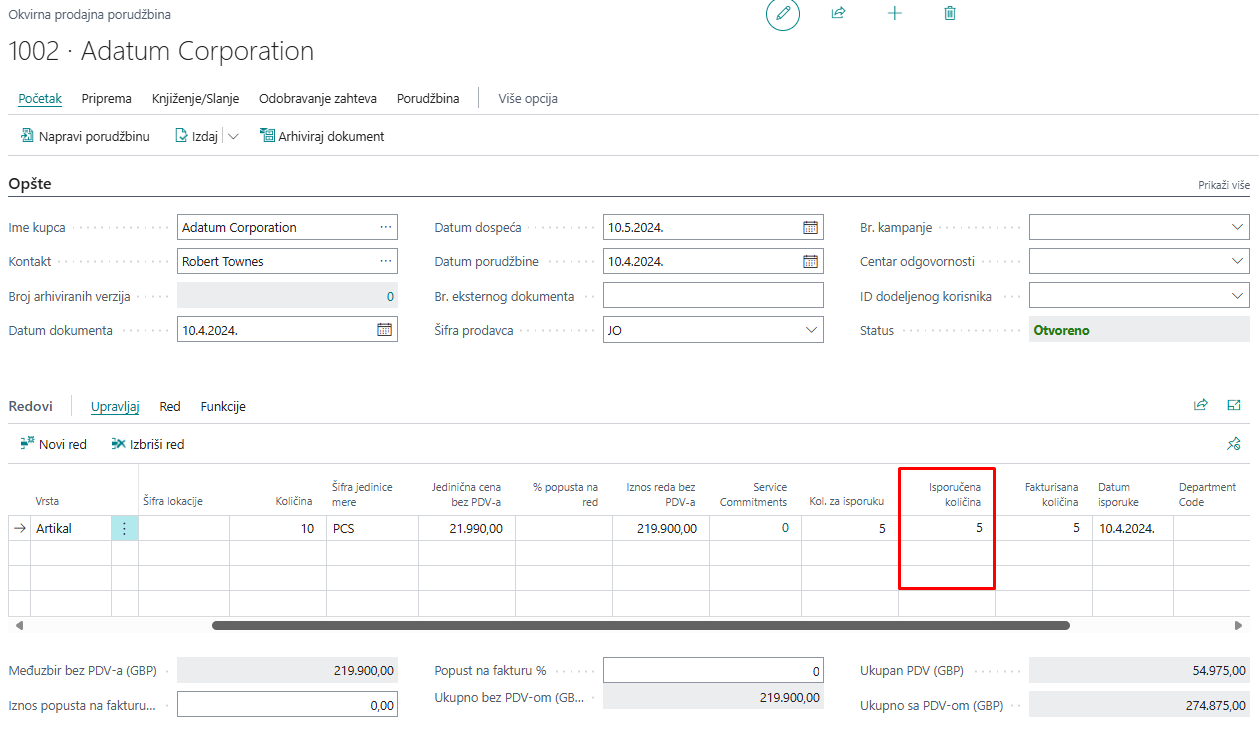Open the Centar odgovornosti dropdown

pos(1237,262)
